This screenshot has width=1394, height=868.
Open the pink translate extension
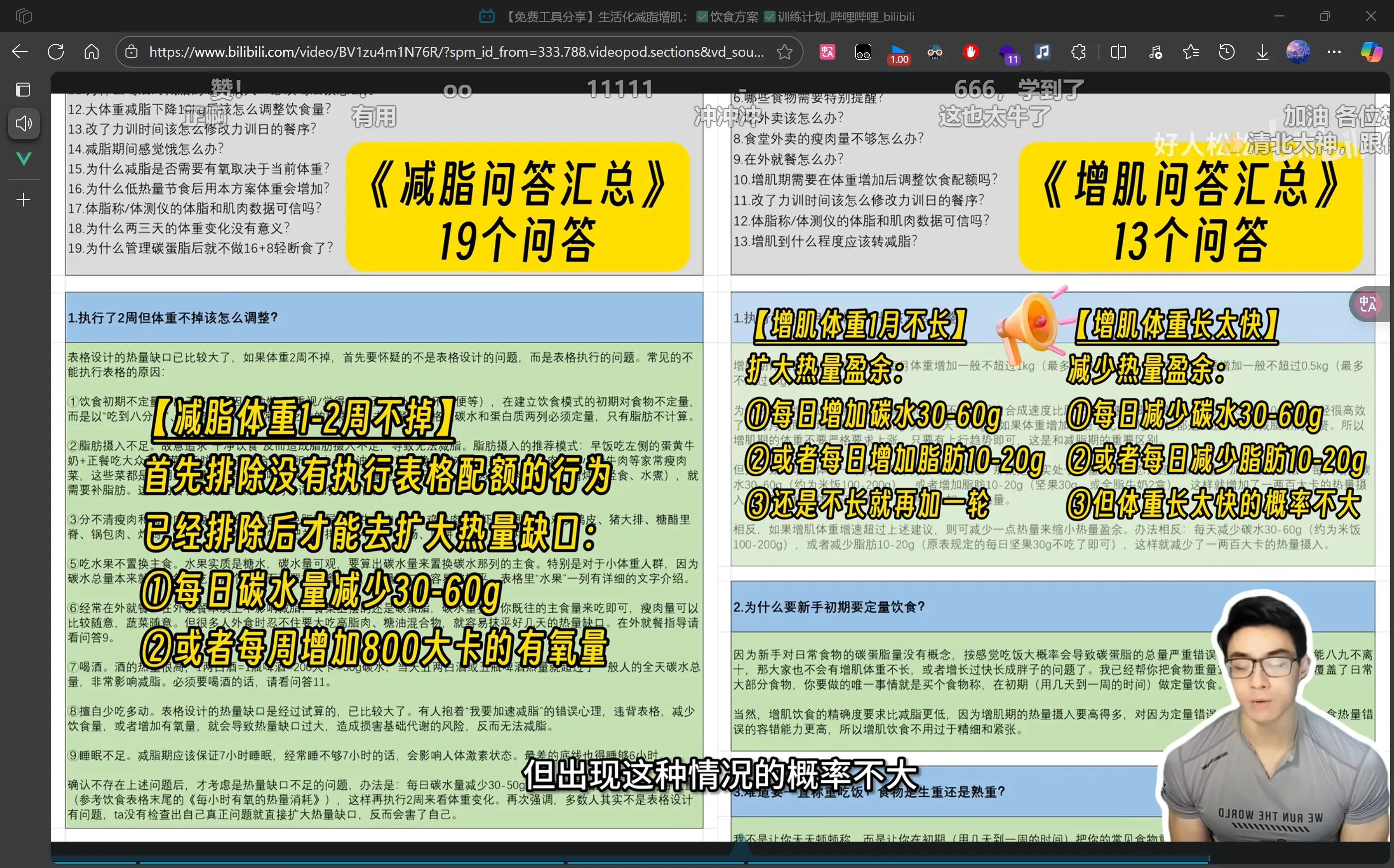(x=827, y=52)
